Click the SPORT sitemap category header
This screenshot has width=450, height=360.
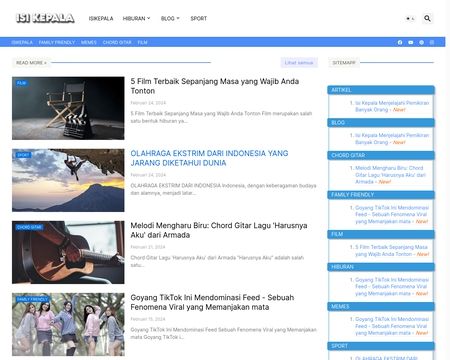tap(381, 346)
